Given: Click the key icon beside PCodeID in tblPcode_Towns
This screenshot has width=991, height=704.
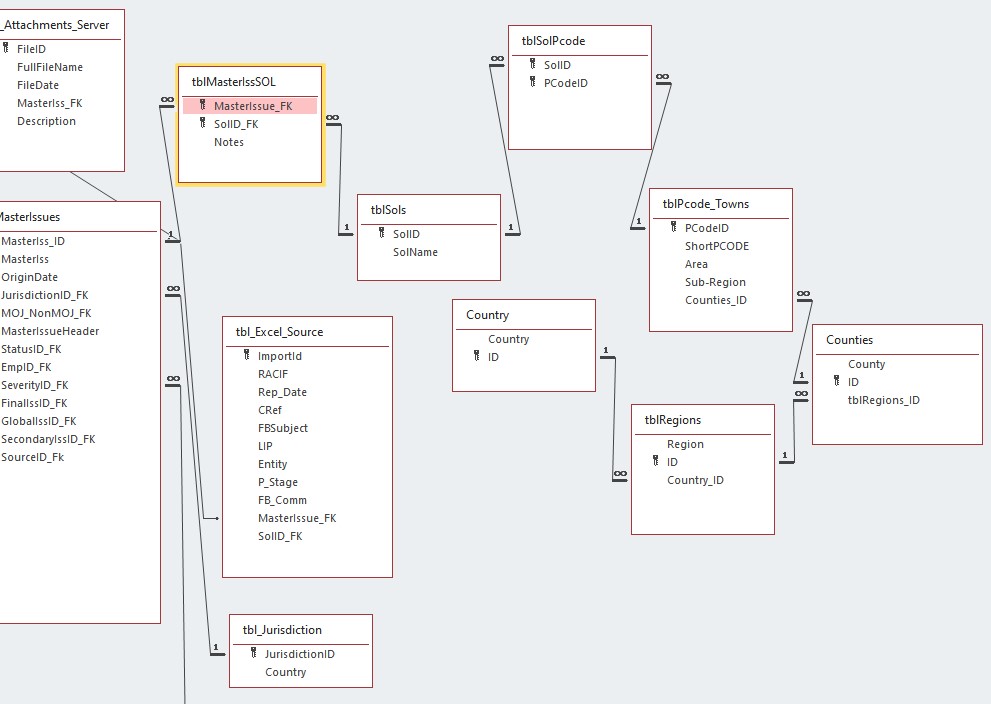Looking at the screenshot, I should tap(674, 227).
